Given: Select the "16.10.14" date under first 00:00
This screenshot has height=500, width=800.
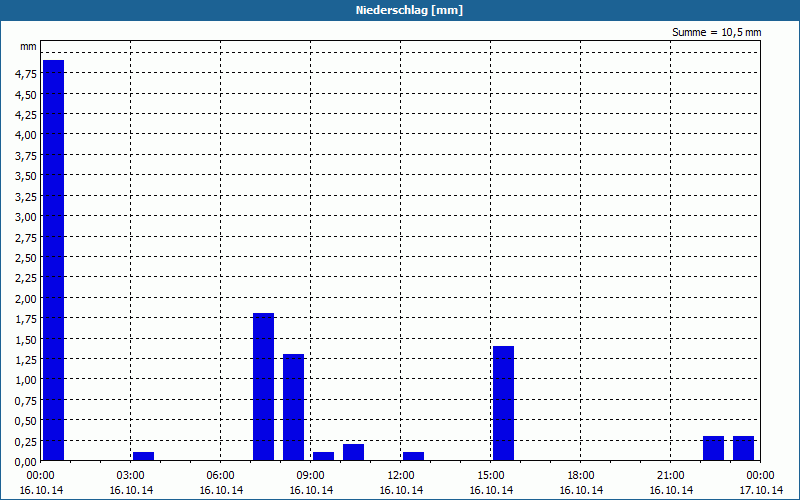Looking at the screenshot, I should pos(41,490).
